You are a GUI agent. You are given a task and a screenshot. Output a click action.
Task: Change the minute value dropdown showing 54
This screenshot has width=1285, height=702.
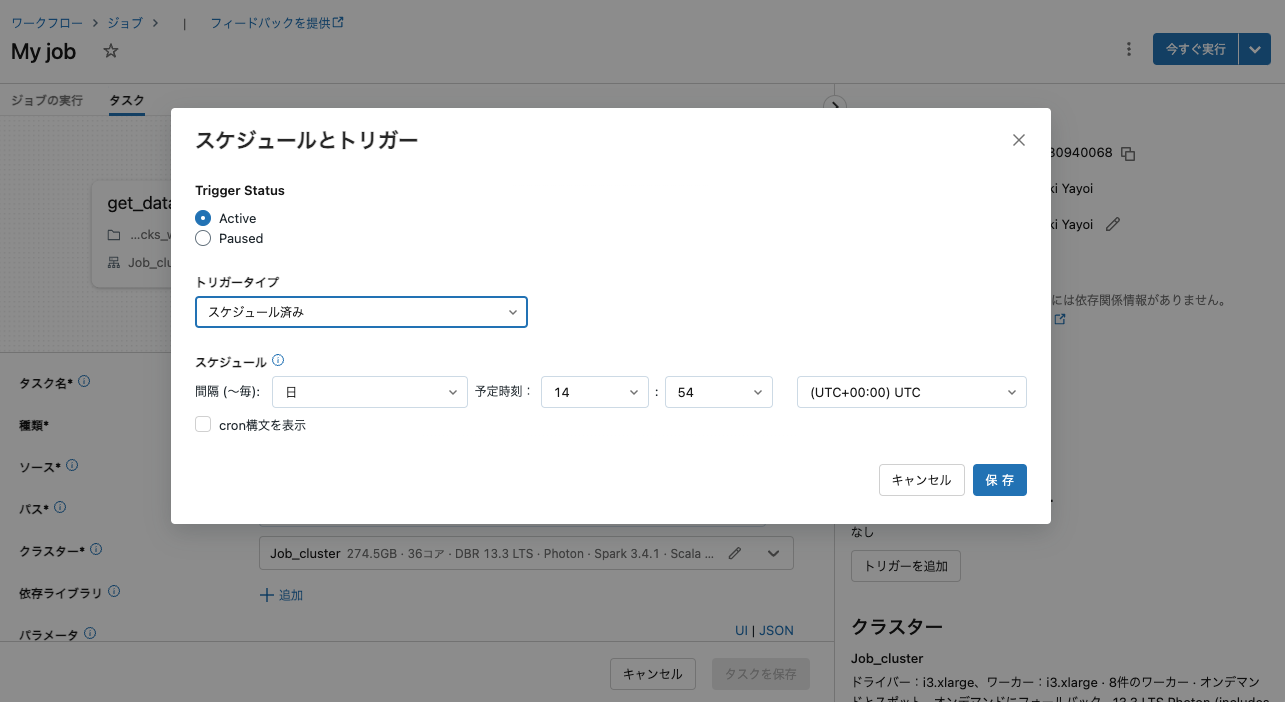[718, 392]
